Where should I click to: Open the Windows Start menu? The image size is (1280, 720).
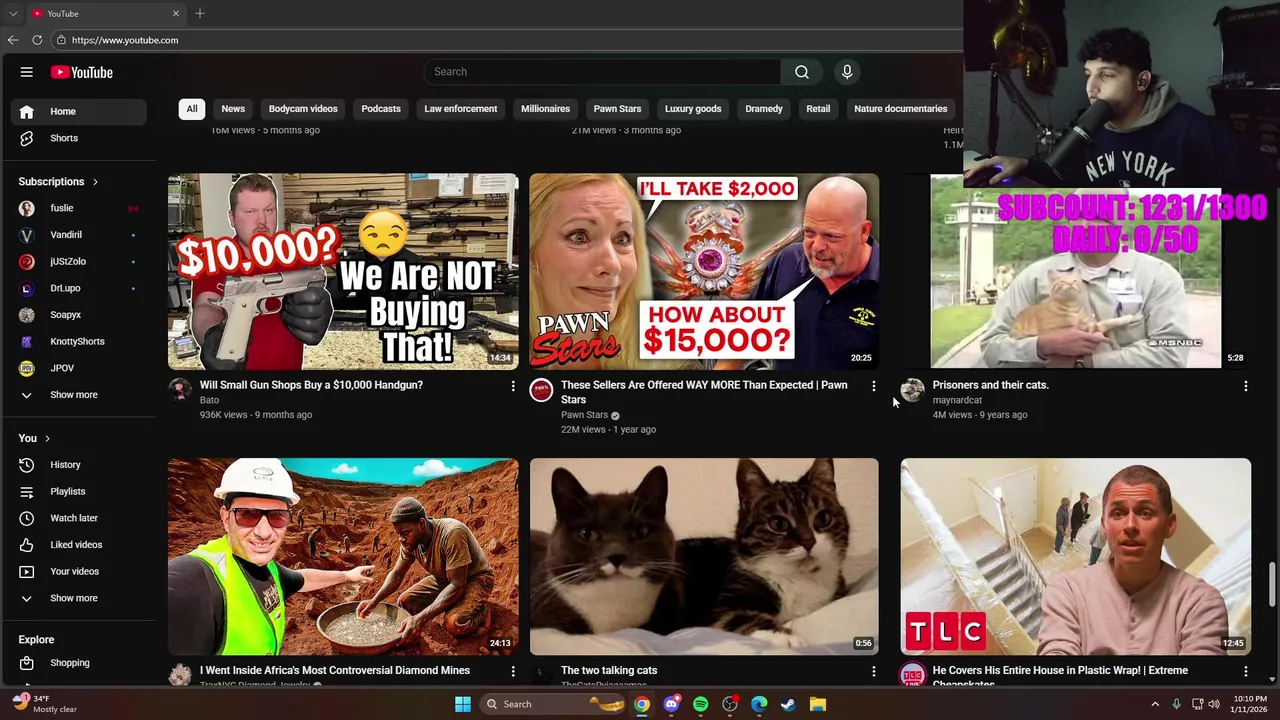pos(463,704)
